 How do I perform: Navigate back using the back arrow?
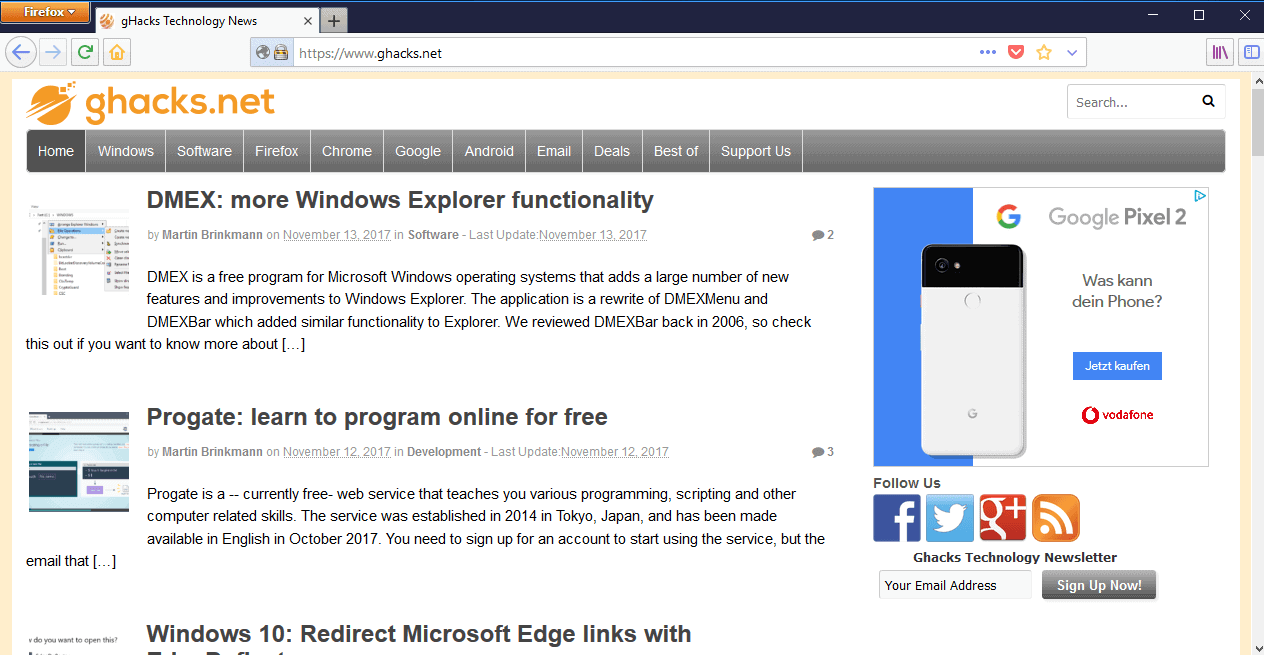pyautogui.click(x=20, y=51)
